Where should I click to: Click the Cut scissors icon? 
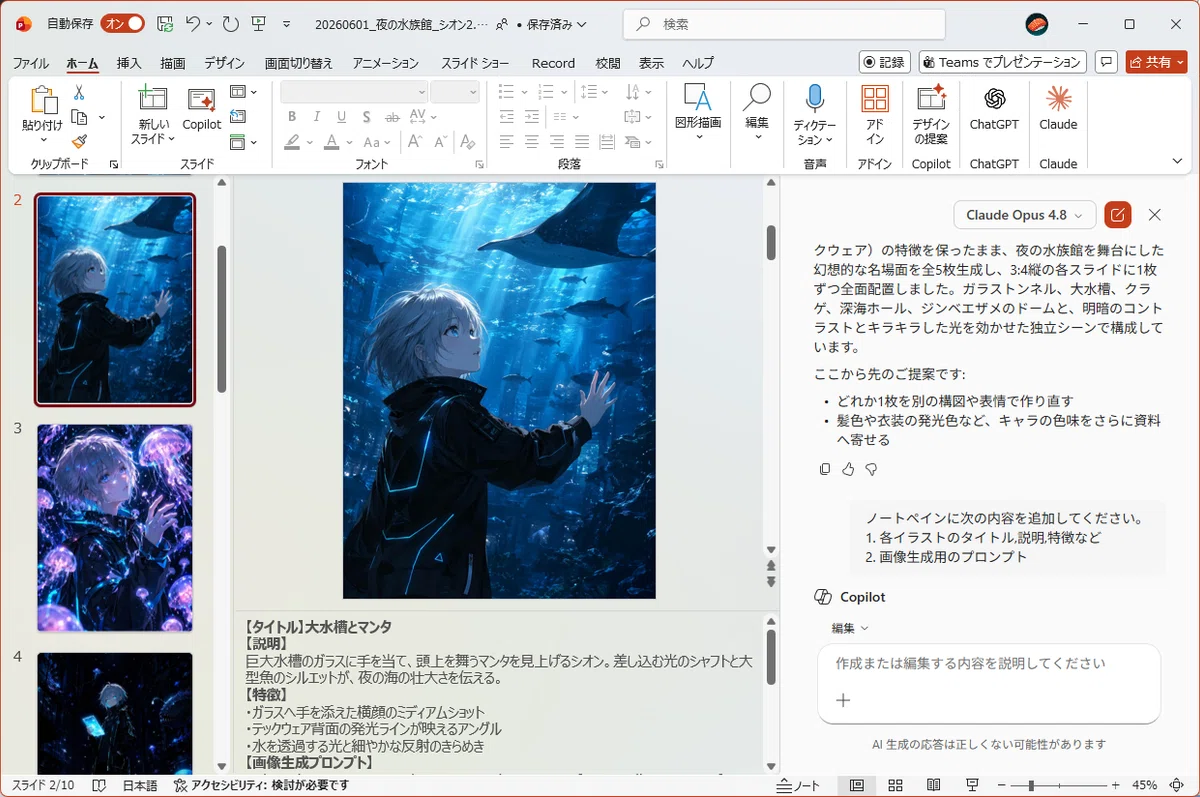pyautogui.click(x=79, y=92)
